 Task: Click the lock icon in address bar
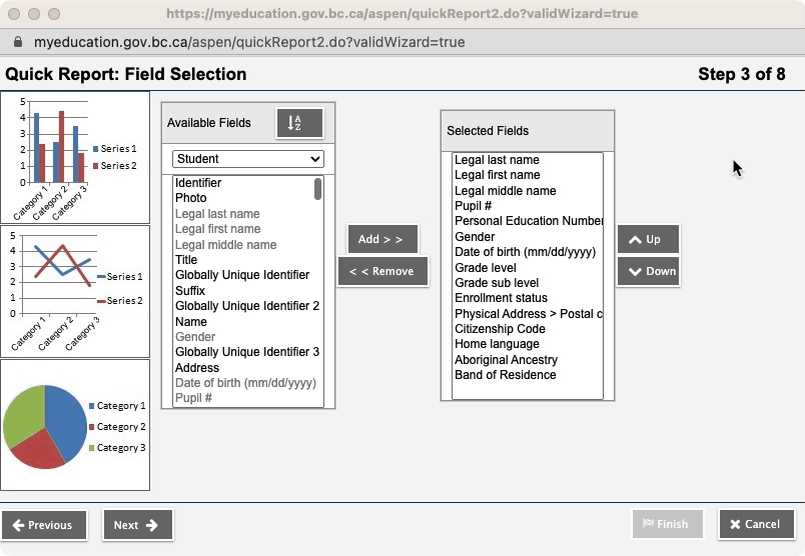(x=18, y=42)
